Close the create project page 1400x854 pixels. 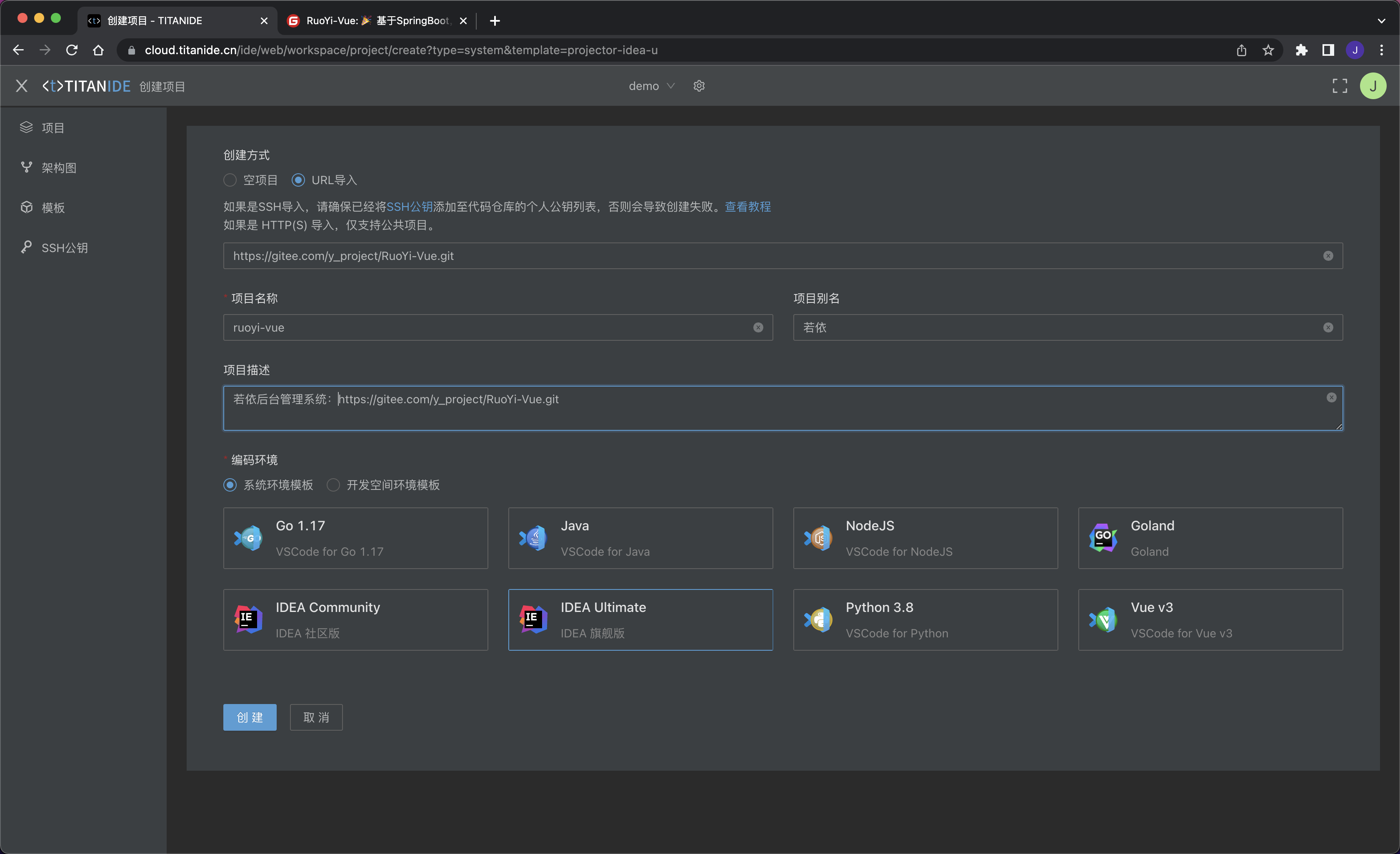coord(22,86)
